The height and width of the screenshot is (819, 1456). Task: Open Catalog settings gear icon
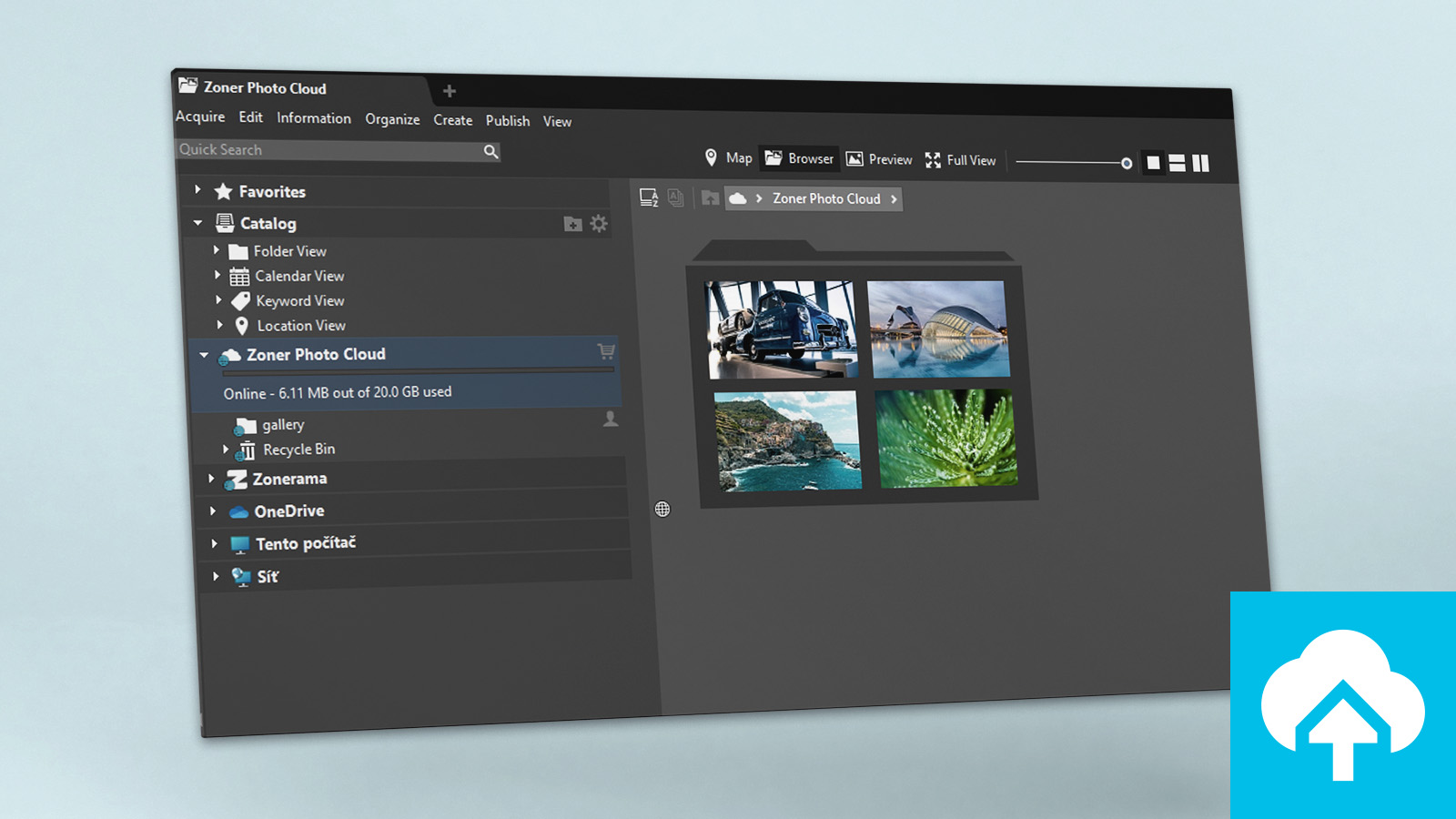click(599, 224)
